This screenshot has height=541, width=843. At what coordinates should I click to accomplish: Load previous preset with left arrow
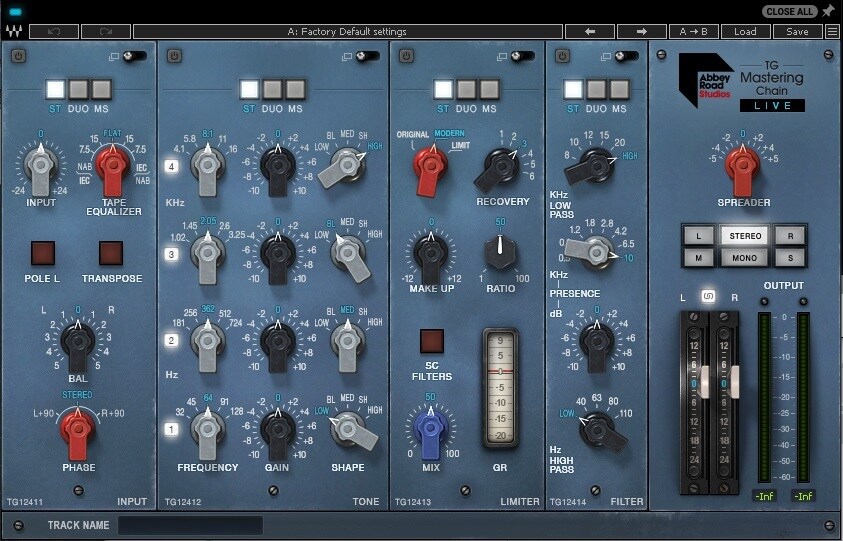(x=590, y=31)
